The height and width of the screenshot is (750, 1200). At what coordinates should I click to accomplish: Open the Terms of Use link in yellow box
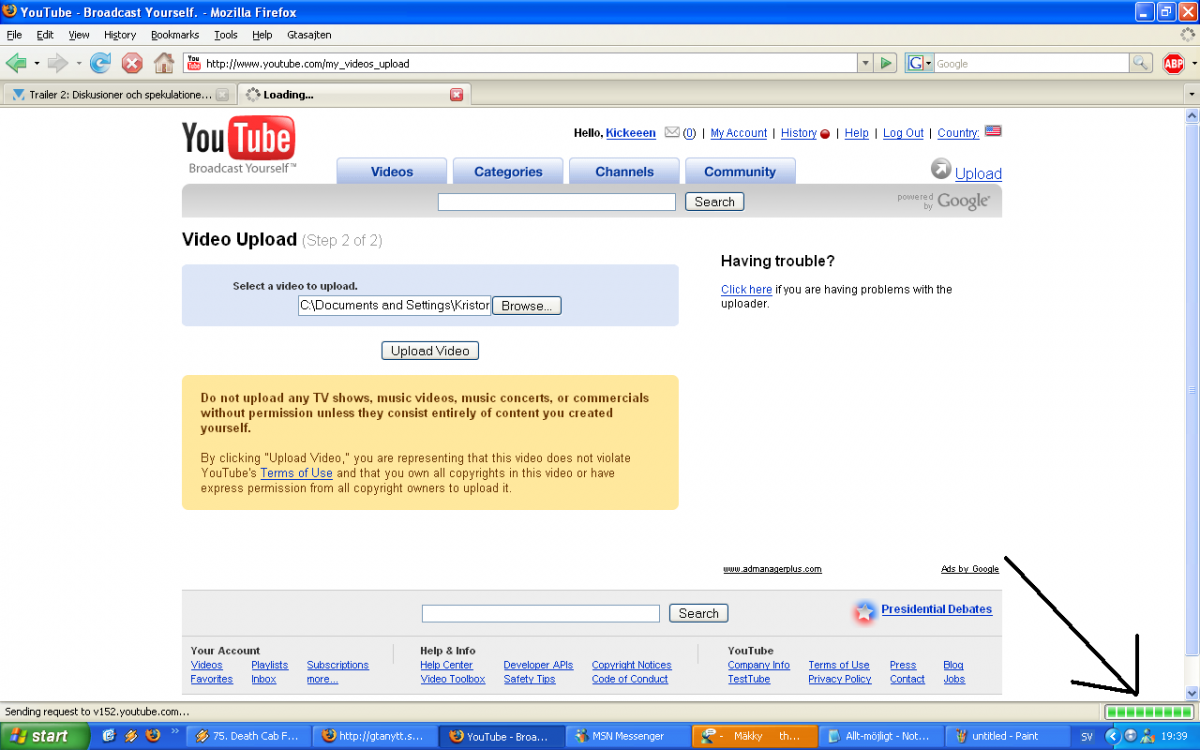(296, 473)
